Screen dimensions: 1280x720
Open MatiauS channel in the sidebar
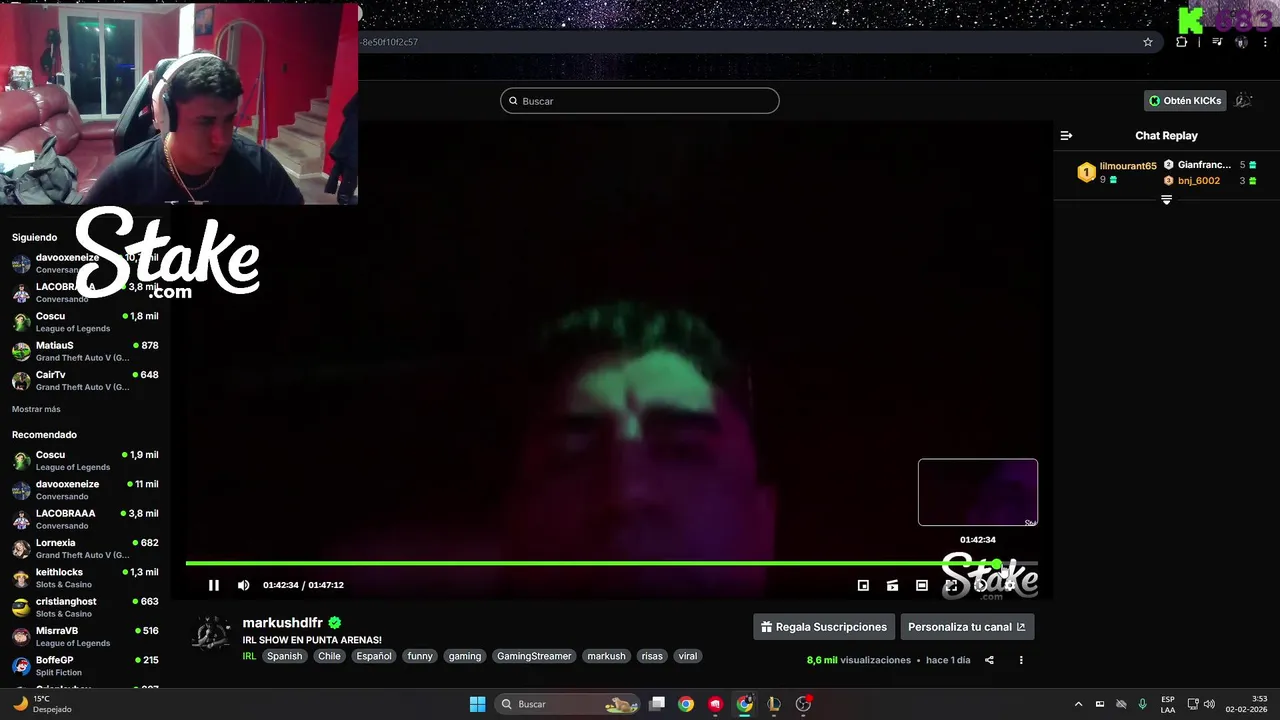click(x=85, y=351)
